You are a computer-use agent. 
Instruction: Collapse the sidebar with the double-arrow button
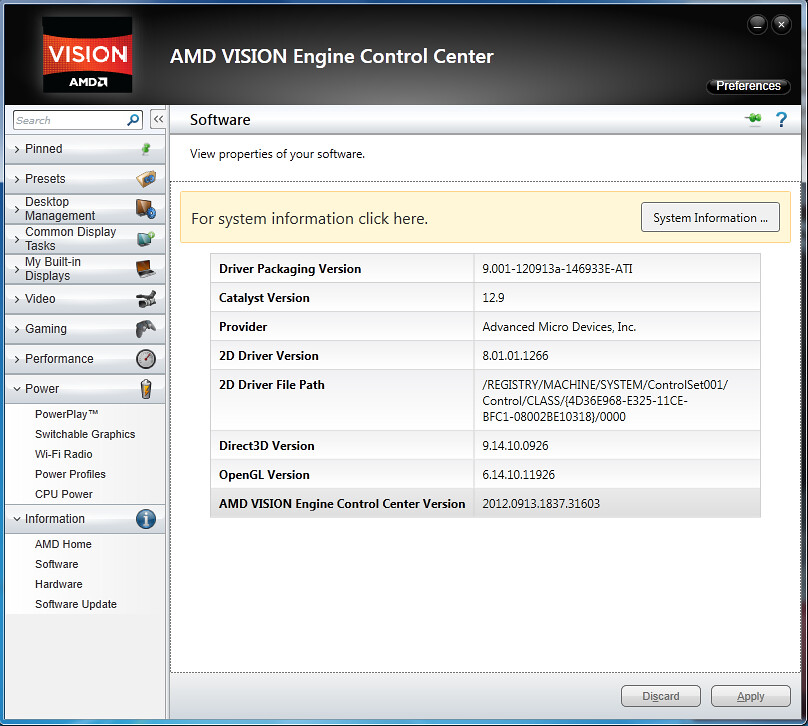158,120
